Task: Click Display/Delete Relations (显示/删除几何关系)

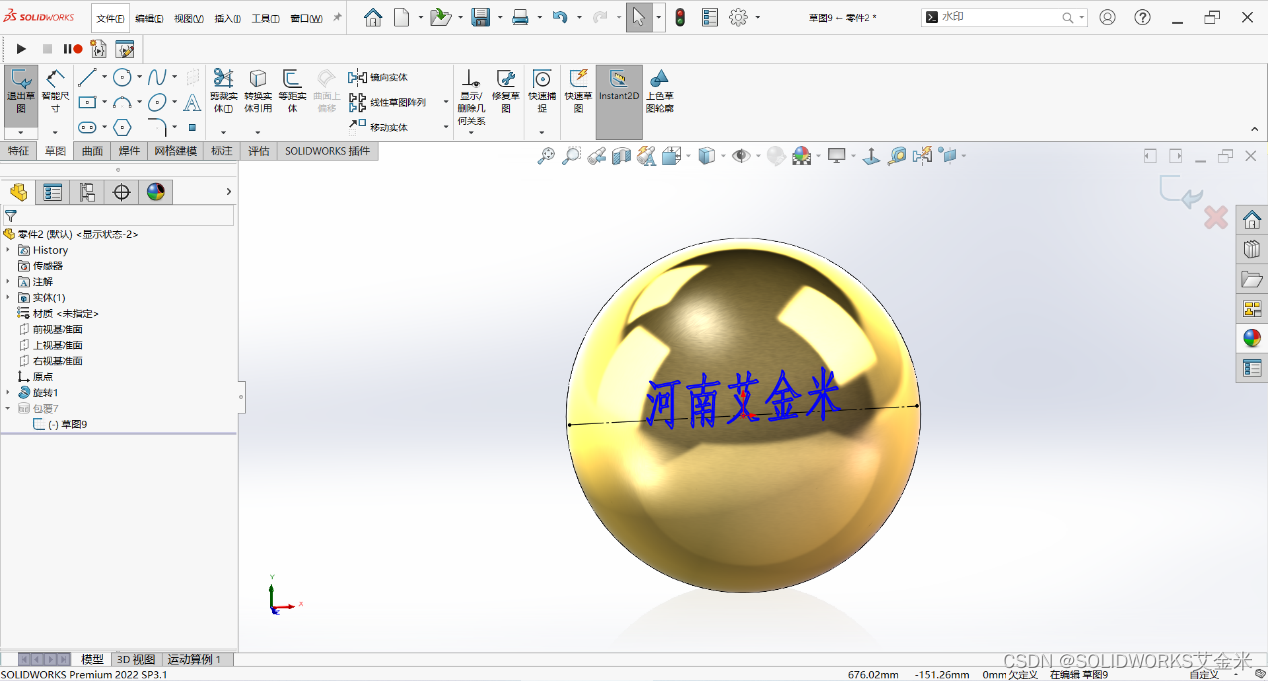Action: (471, 96)
